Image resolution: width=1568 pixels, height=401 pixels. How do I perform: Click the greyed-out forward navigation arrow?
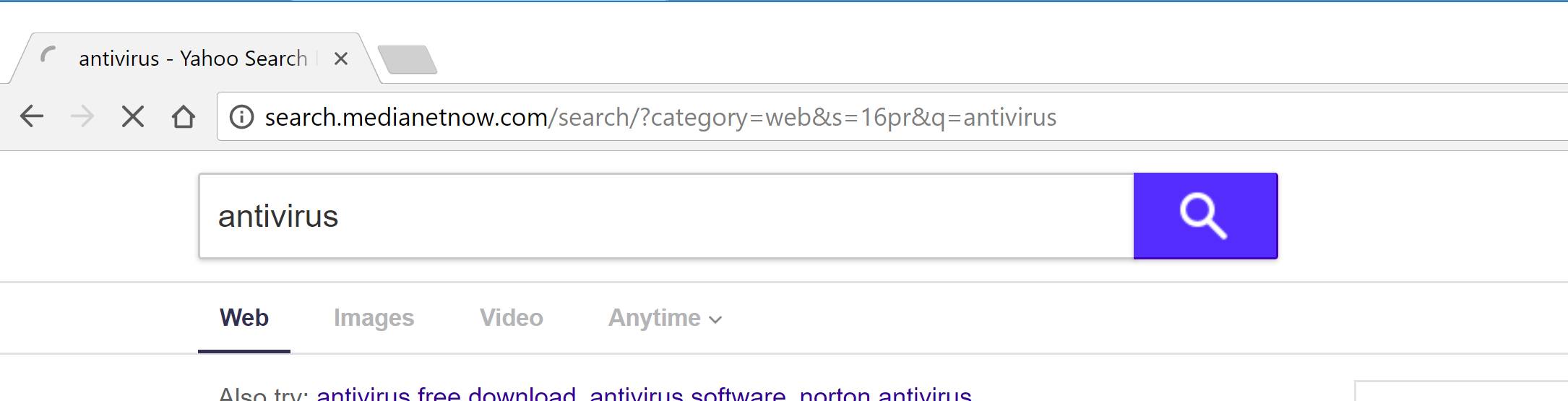[x=82, y=116]
